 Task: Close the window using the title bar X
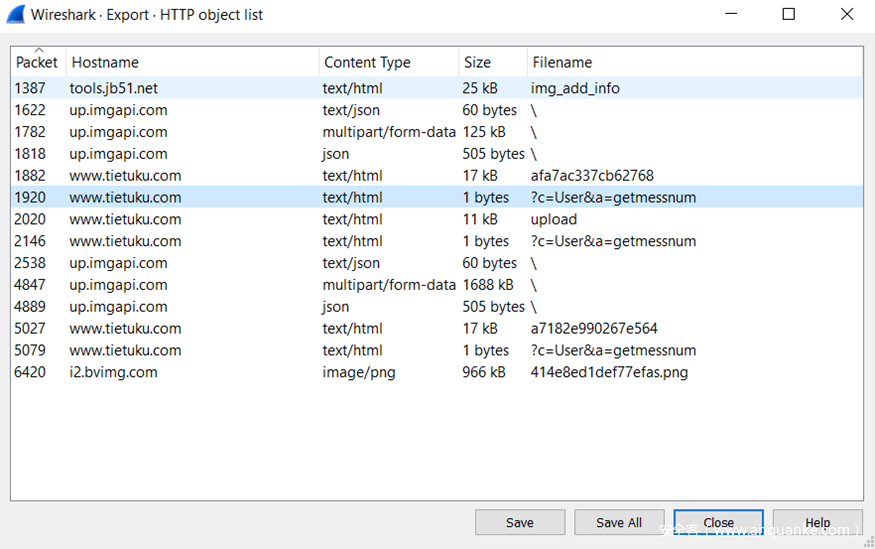(847, 14)
